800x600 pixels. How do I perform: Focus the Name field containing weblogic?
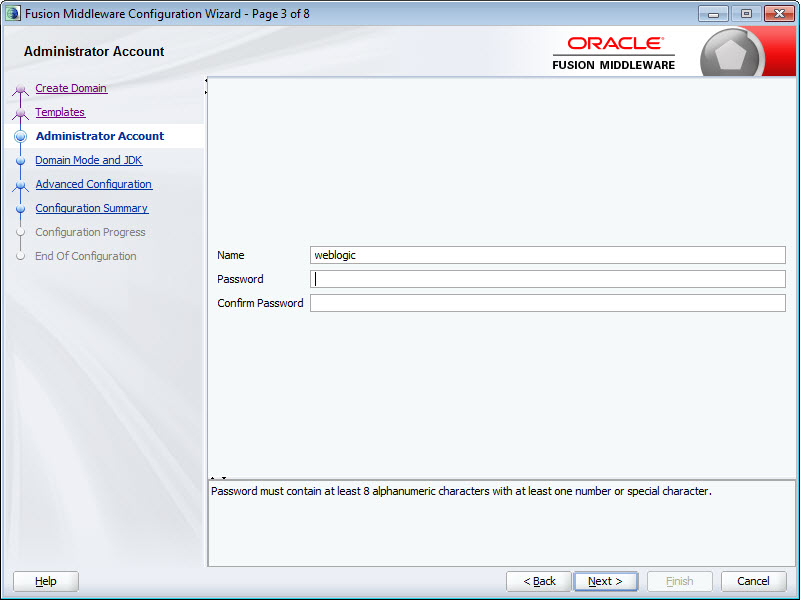(547, 255)
